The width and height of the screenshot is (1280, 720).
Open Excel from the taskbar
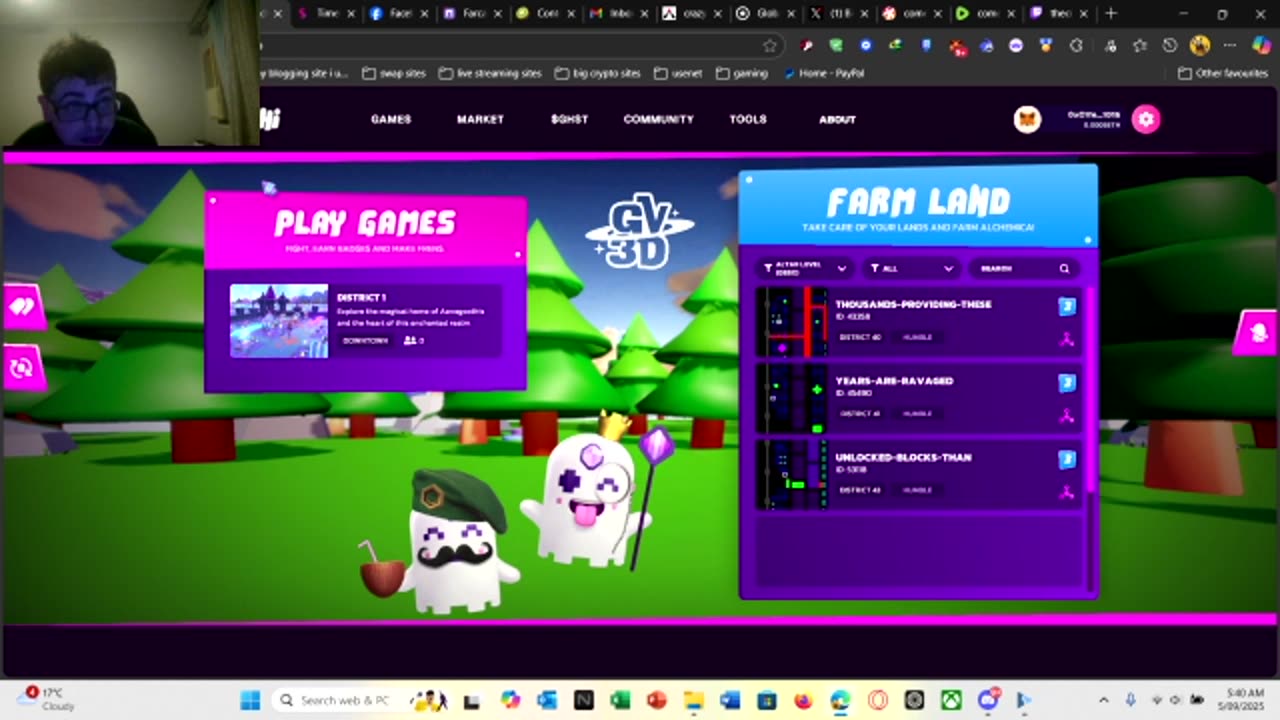[620, 700]
